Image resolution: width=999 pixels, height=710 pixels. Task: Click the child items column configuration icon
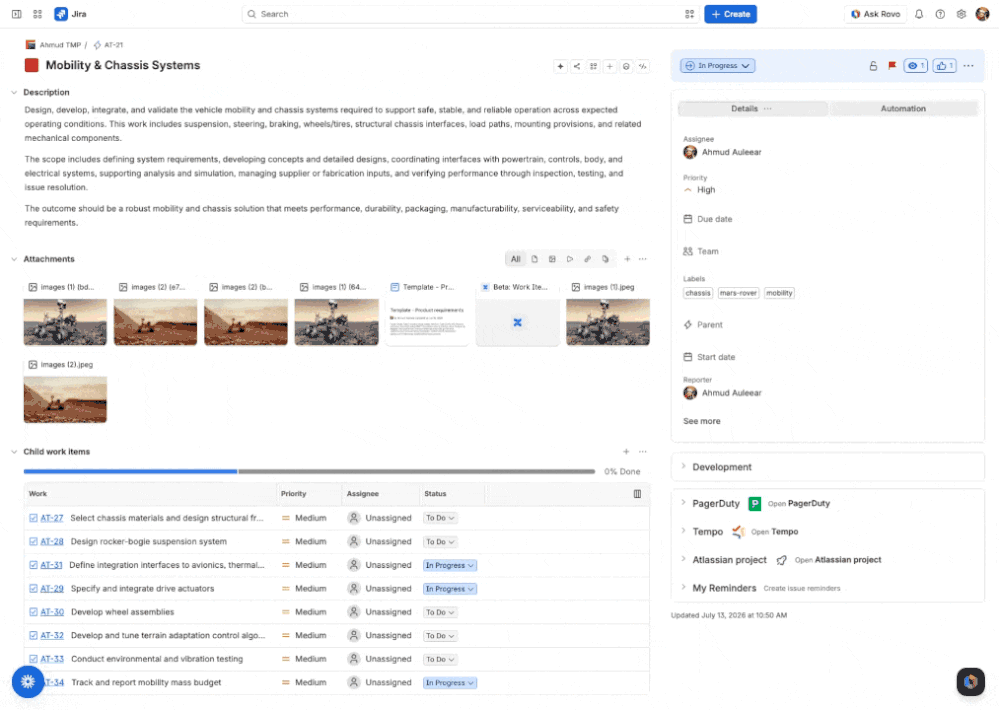[637, 494]
